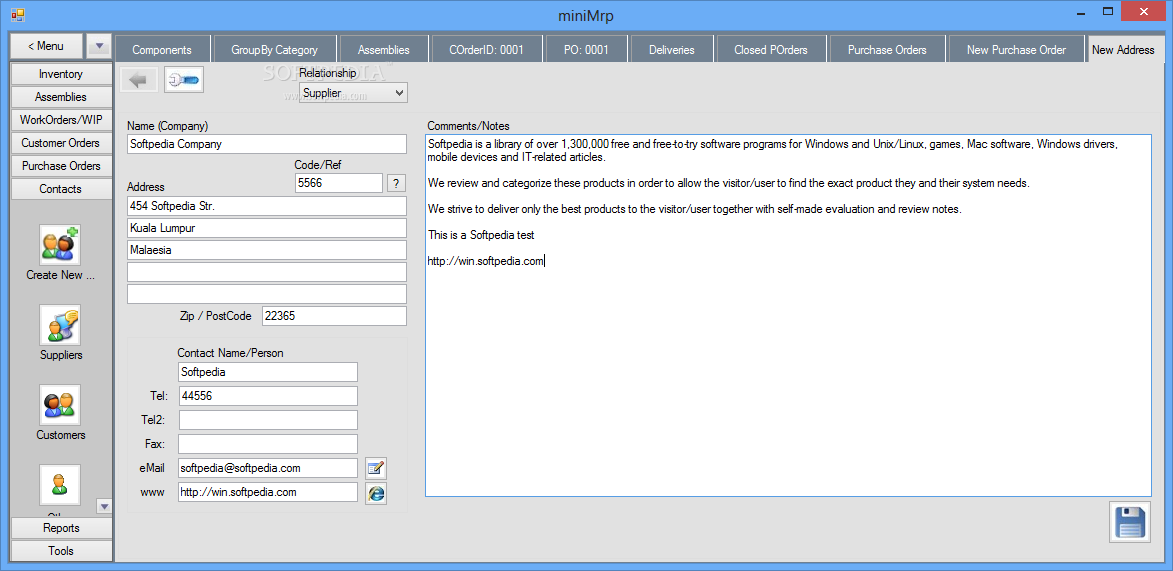Screen dimensions: 1173x571
Task: Open the Purchase Orders sidebar section
Action: [61, 166]
